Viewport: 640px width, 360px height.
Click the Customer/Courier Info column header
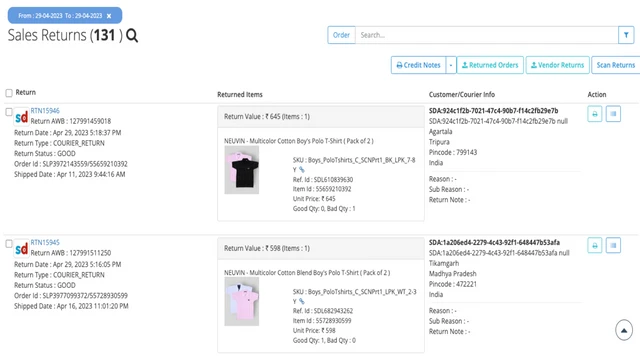462,95
